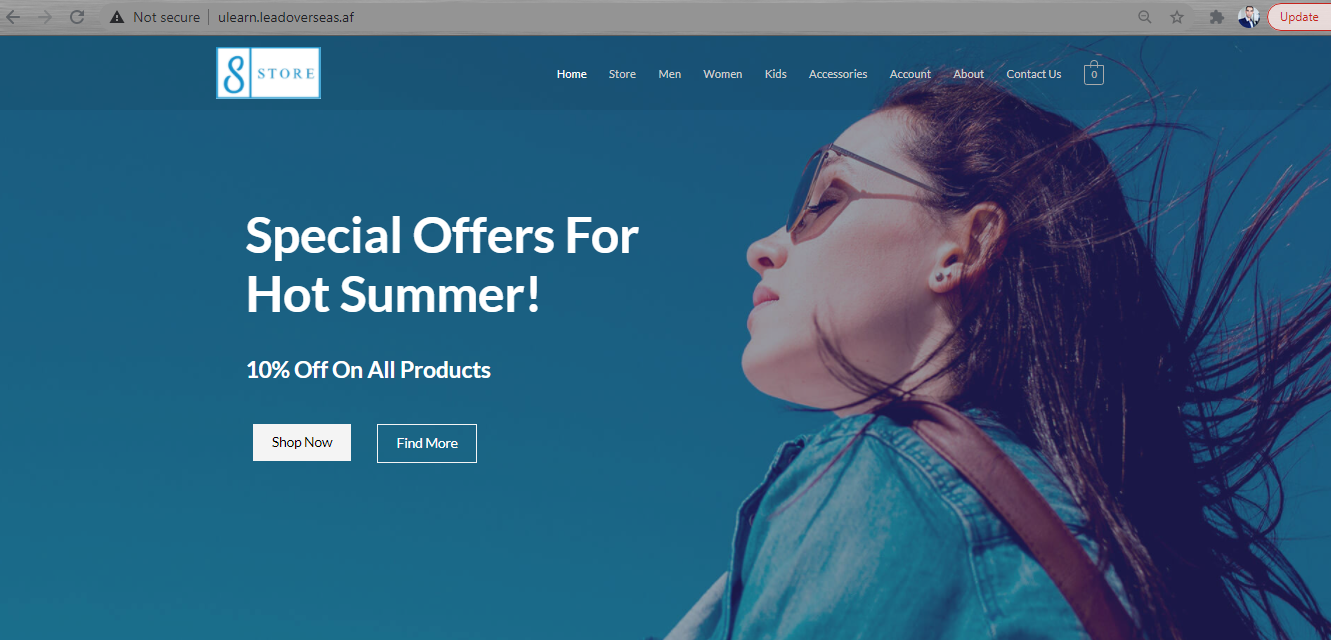Image resolution: width=1331 pixels, height=642 pixels.
Task: Open the shopping cart icon
Action: coord(1093,73)
